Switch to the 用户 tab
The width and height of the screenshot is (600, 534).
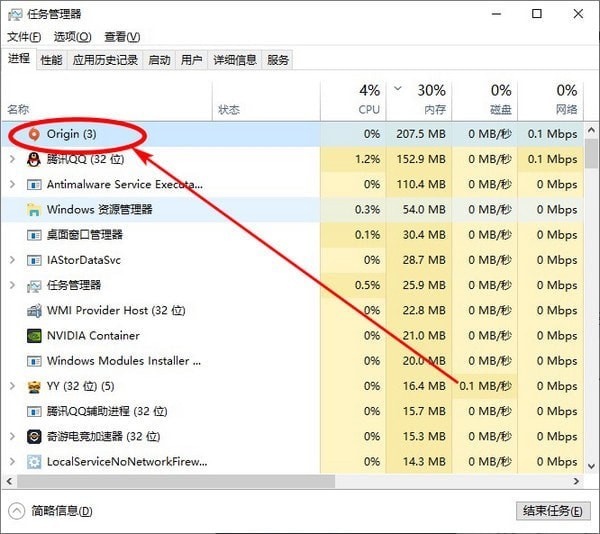point(191,60)
